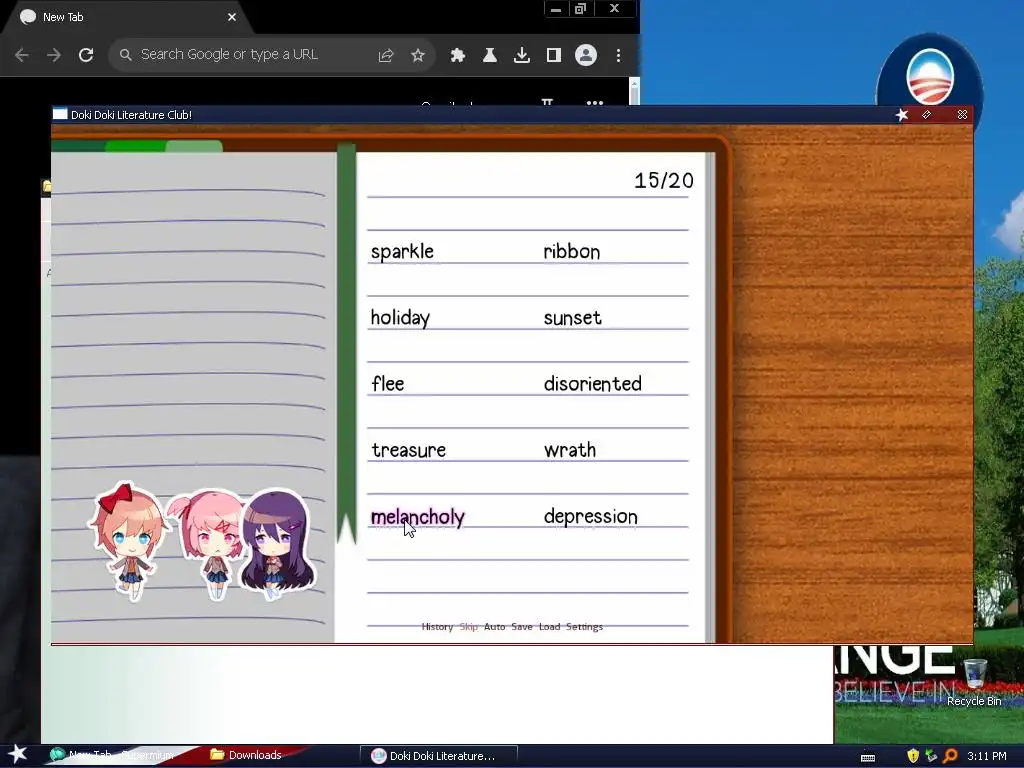The height and width of the screenshot is (768, 1024).
Task: Open the flask labs icon in the browser toolbar
Action: (x=490, y=56)
